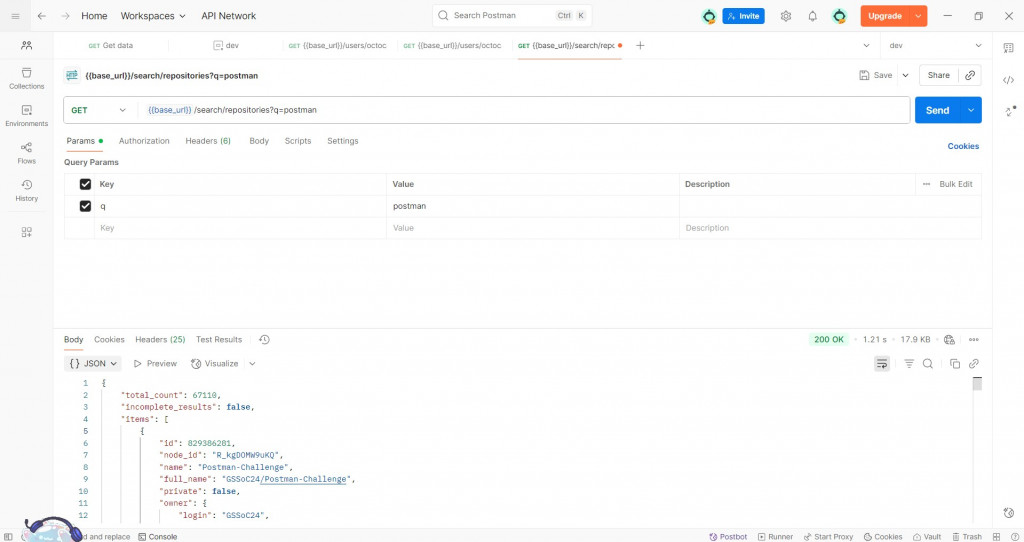This screenshot has height=542, width=1024.
Task: Open Runner in the status bar
Action: point(775,537)
